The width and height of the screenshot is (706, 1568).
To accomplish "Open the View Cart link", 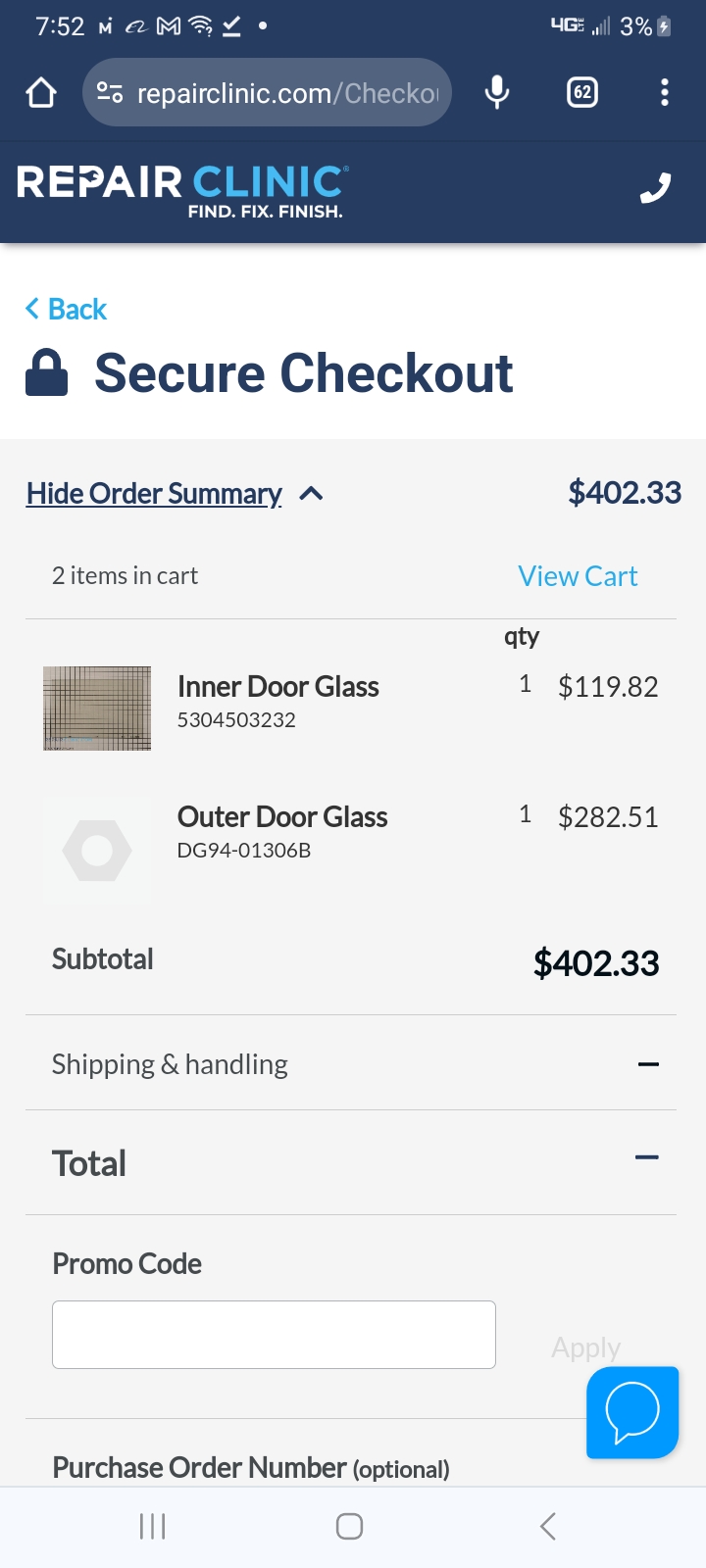I will pyautogui.click(x=578, y=576).
